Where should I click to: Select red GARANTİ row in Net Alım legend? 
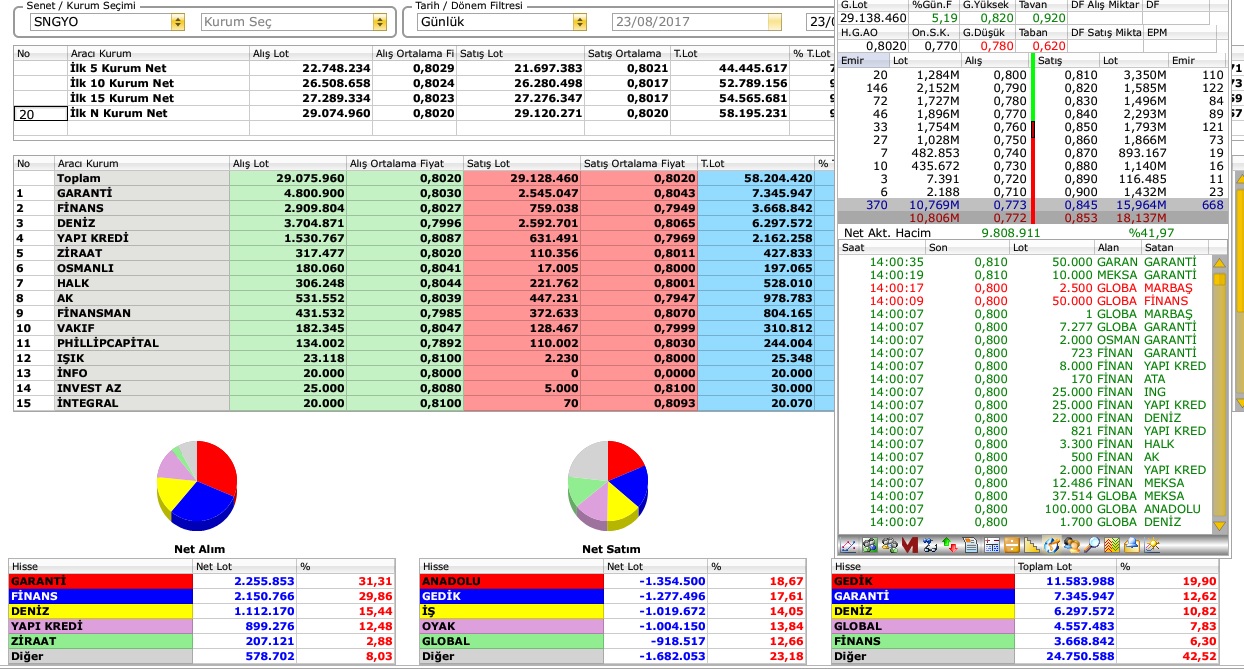point(201,581)
